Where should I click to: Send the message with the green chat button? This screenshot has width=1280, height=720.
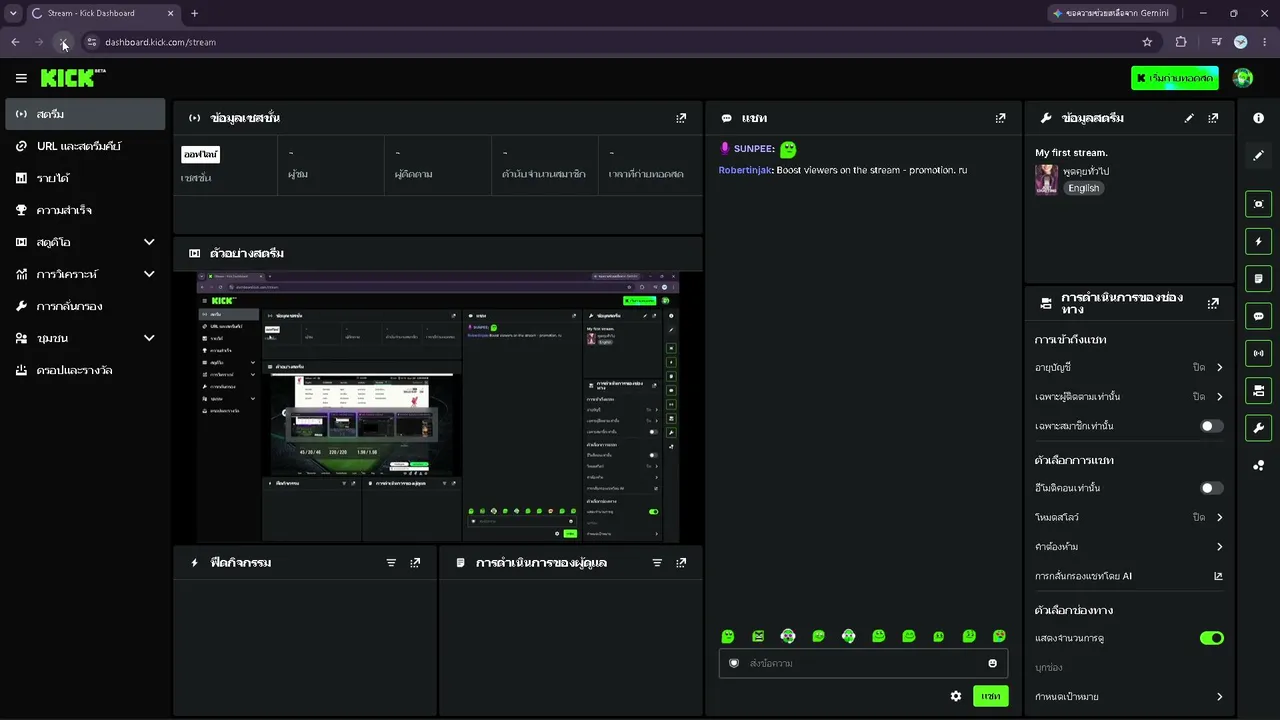[x=990, y=696]
